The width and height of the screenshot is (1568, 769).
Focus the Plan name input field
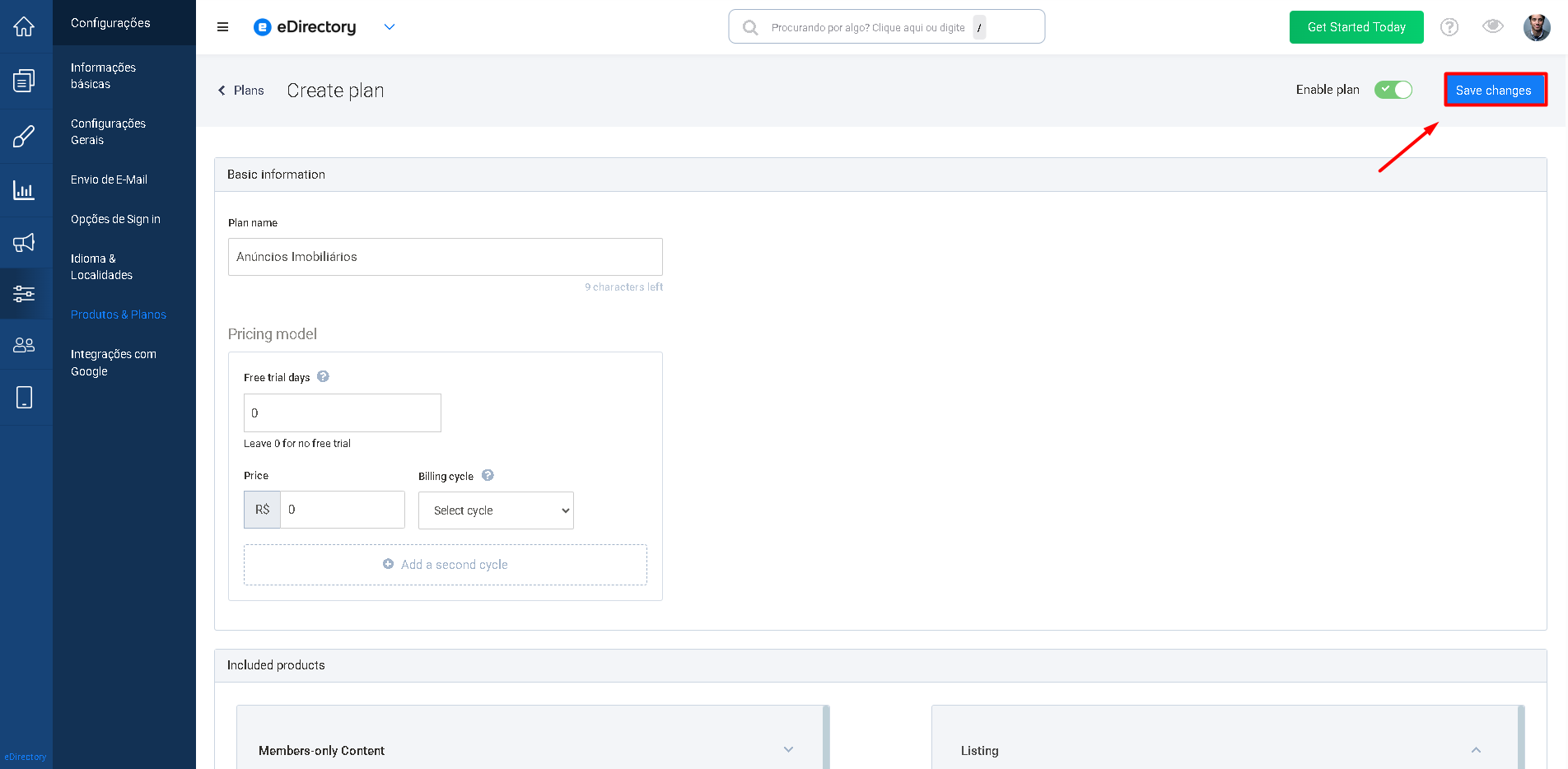[x=446, y=257]
